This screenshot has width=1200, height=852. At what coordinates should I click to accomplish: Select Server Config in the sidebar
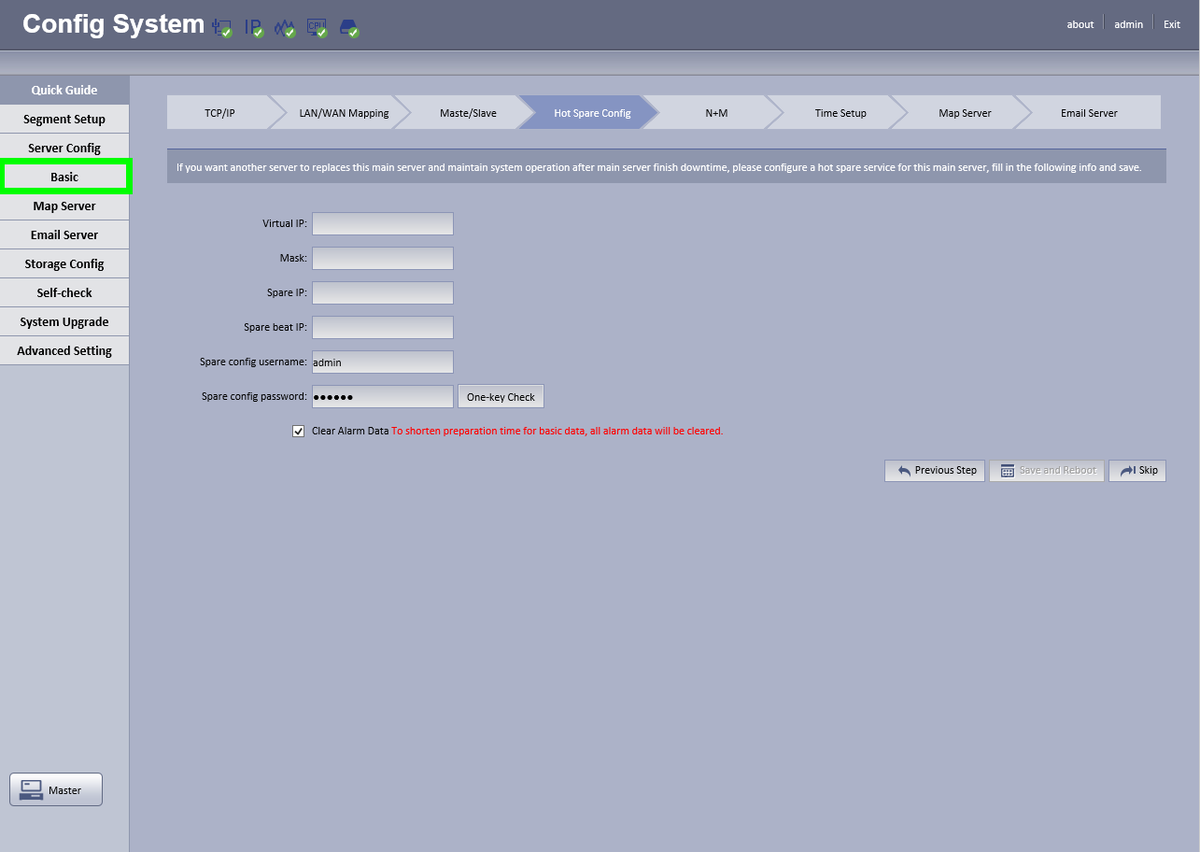[64, 148]
